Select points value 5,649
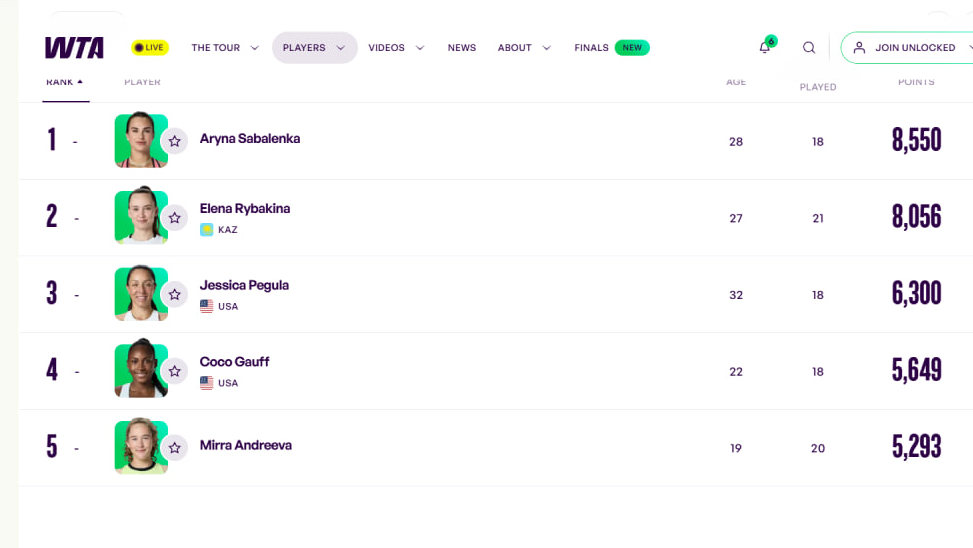973x548 pixels. (x=917, y=371)
